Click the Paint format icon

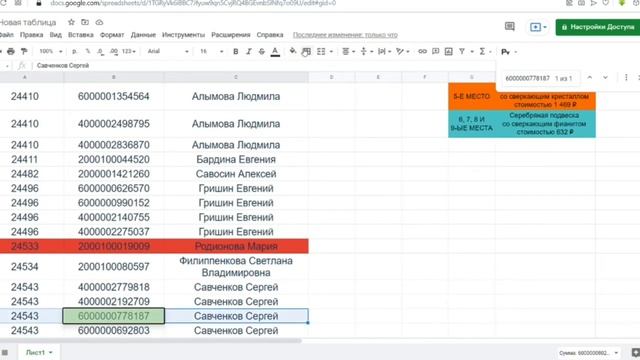click(x=24, y=51)
